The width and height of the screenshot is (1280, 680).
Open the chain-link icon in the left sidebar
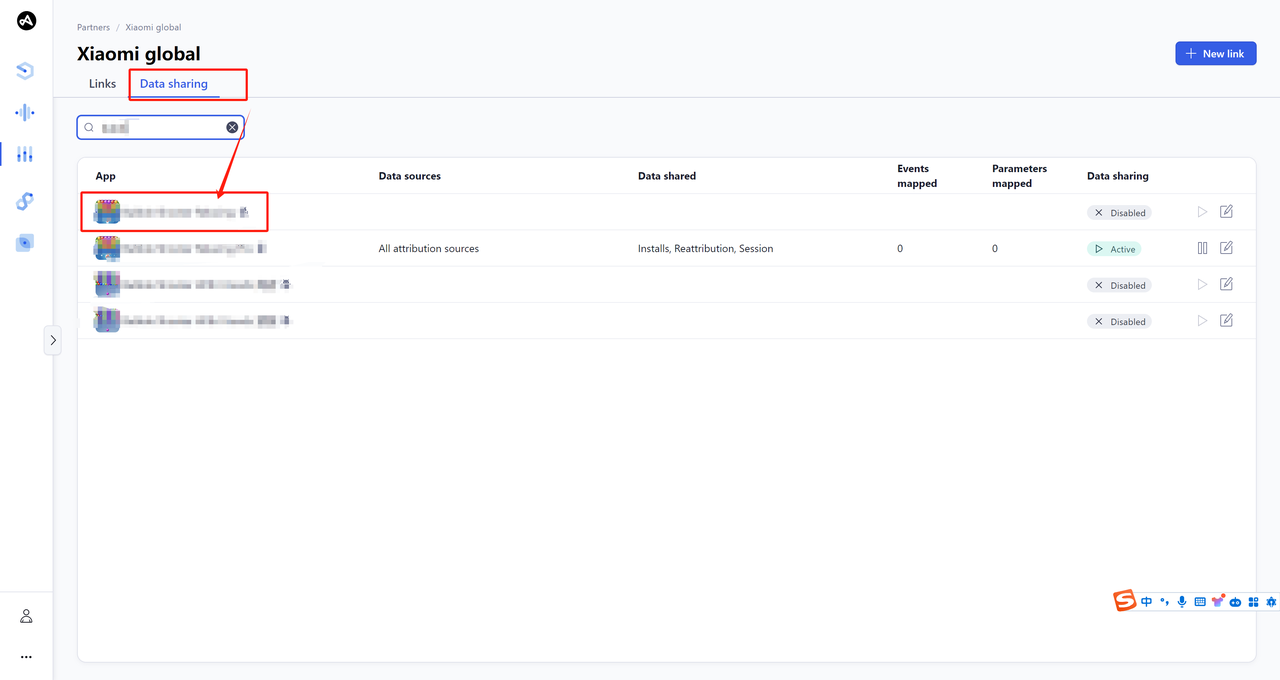pyautogui.click(x=25, y=201)
